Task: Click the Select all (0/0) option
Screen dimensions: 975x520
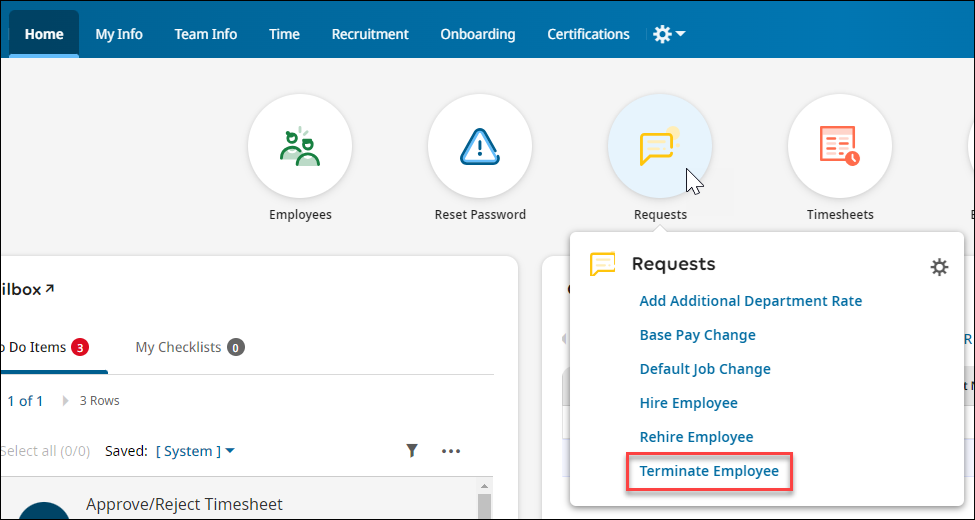Action: [45, 451]
